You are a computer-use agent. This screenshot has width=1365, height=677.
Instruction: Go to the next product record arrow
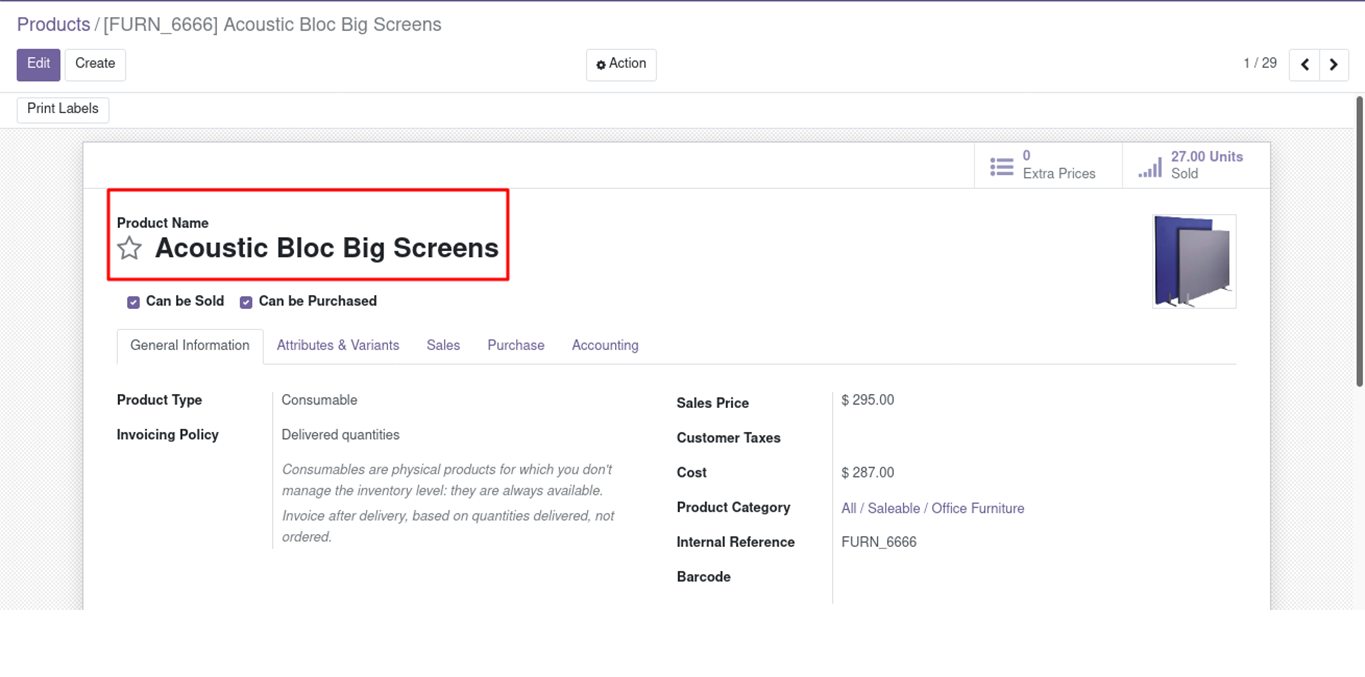tap(1334, 64)
